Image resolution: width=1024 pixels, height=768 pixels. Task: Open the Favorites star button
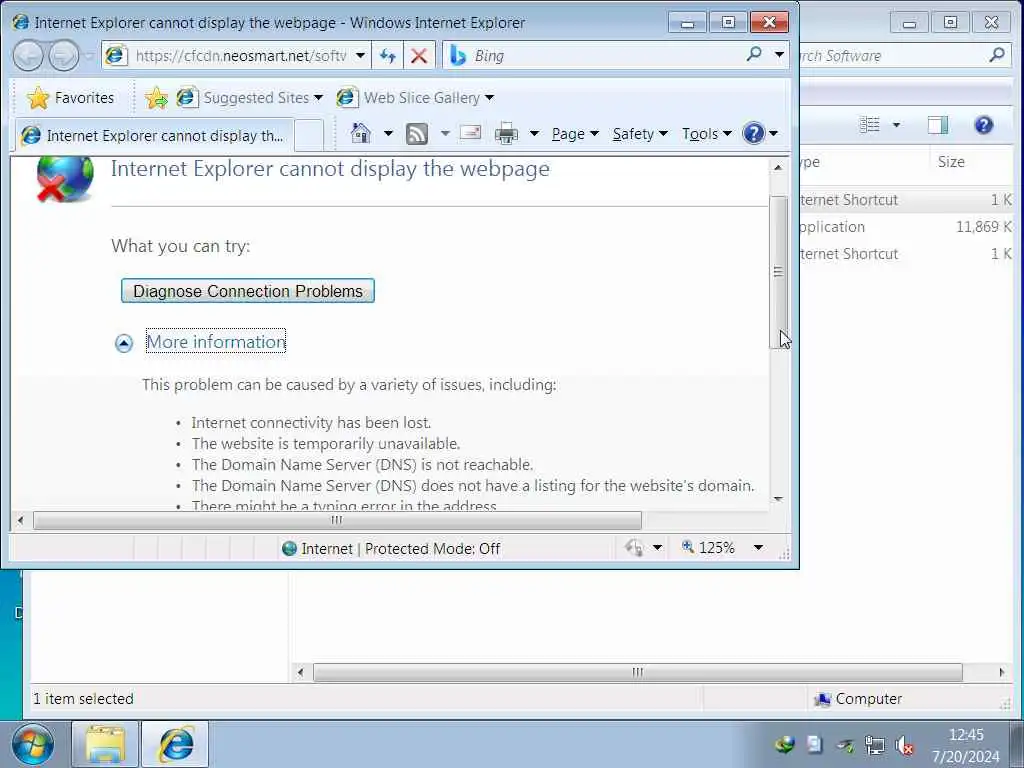pyautogui.click(x=39, y=98)
